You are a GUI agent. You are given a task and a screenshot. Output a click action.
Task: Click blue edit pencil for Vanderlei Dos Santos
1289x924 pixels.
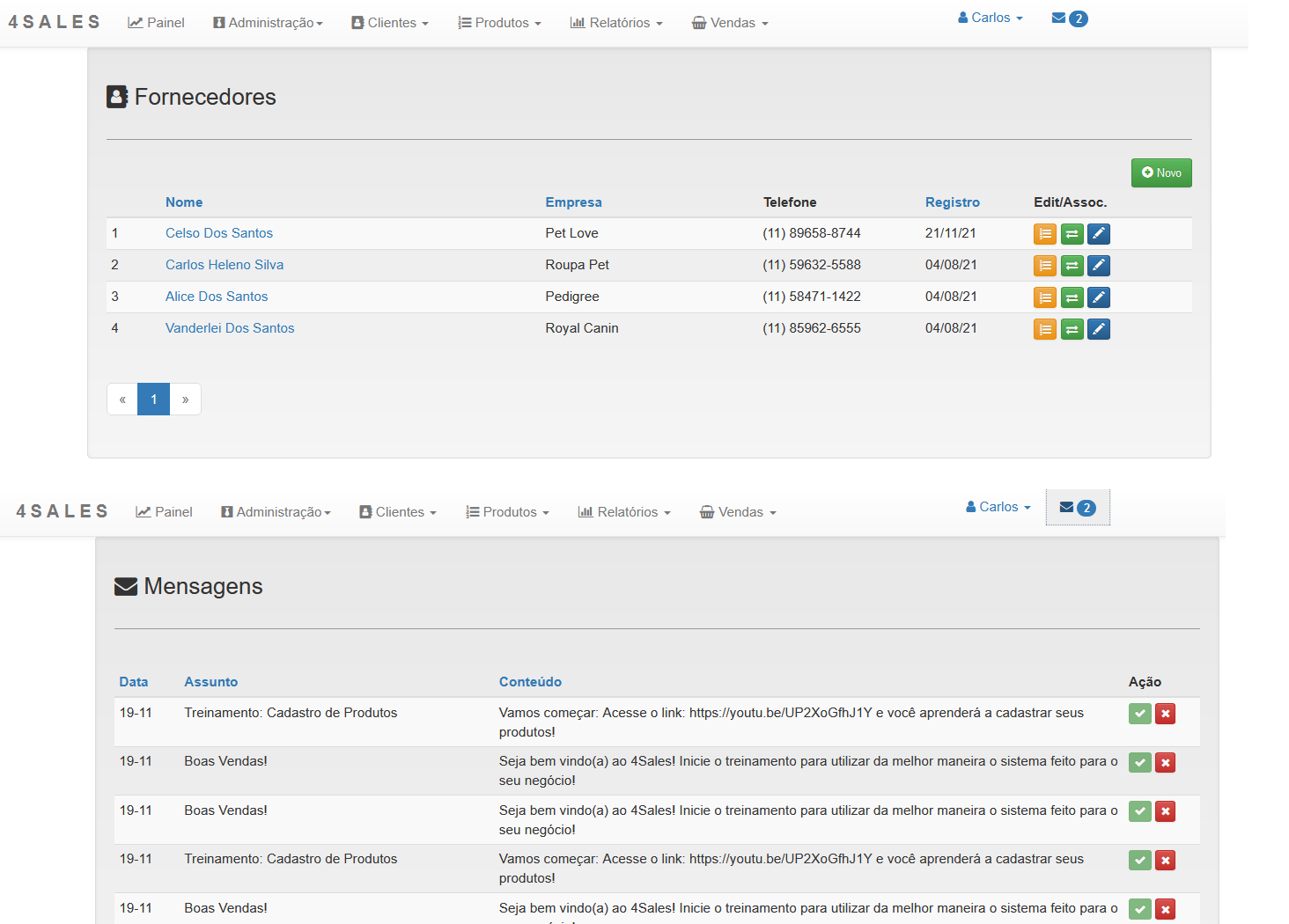(x=1098, y=329)
